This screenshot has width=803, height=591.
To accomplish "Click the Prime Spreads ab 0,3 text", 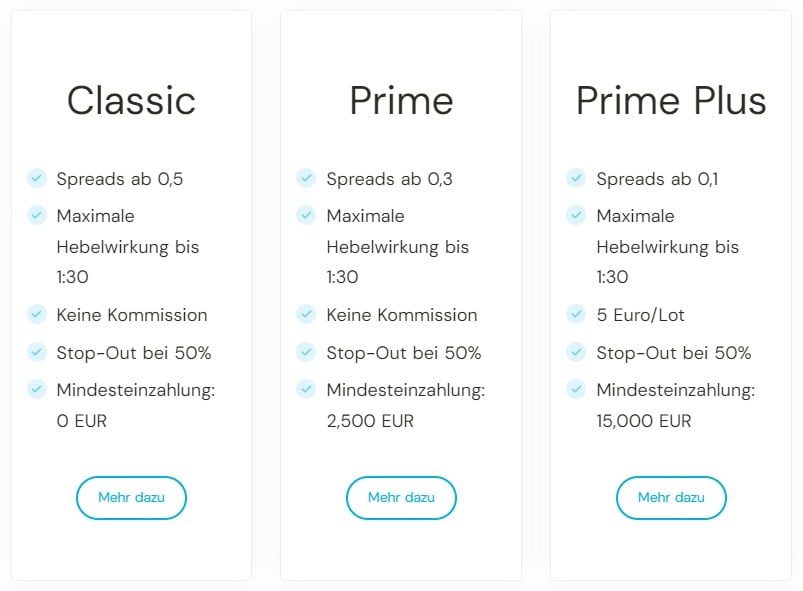I will [389, 180].
